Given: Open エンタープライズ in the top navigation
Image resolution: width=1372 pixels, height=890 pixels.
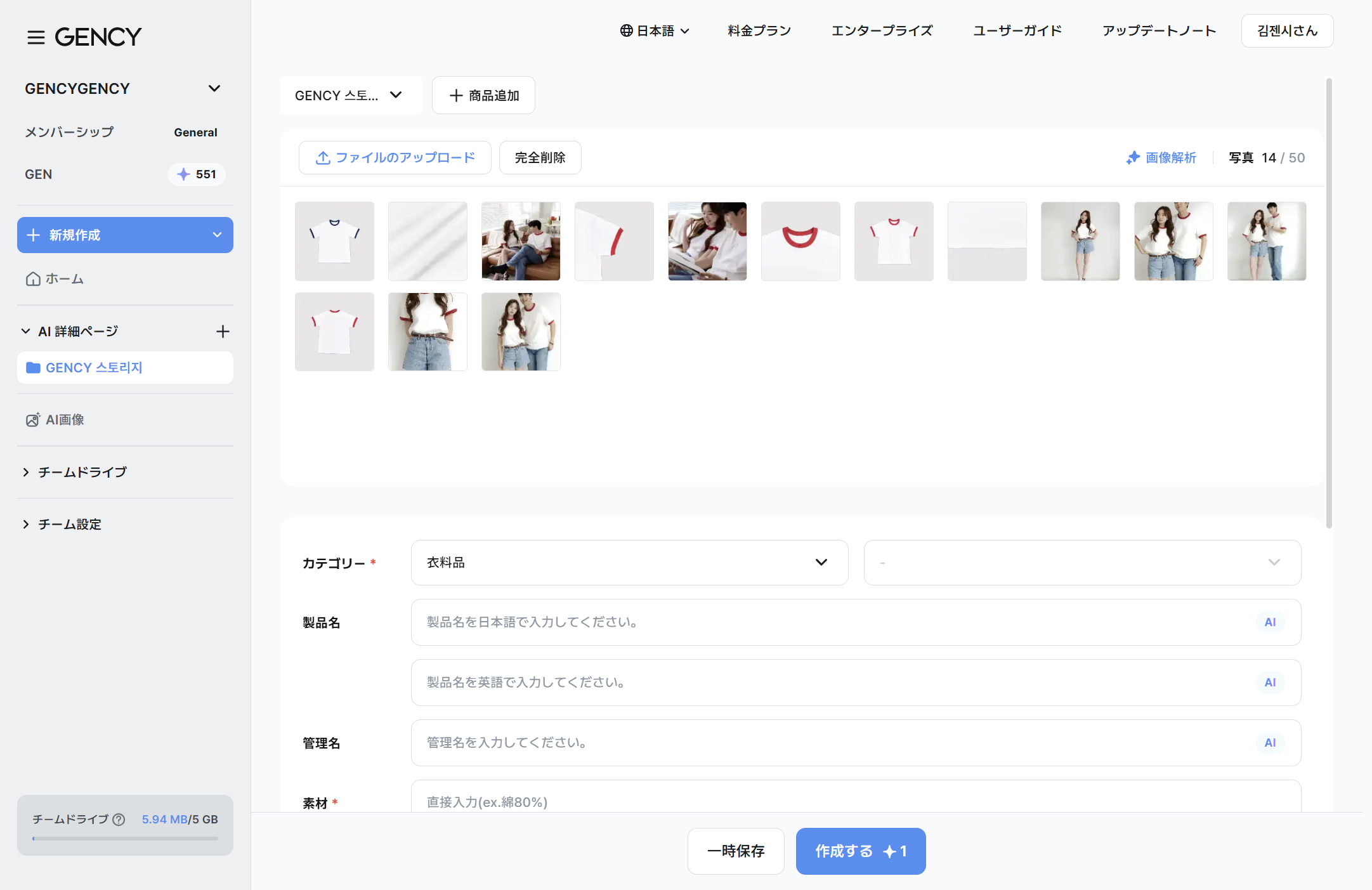Looking at the screenshot, I should pyautogui.click(x=882, y=30).
